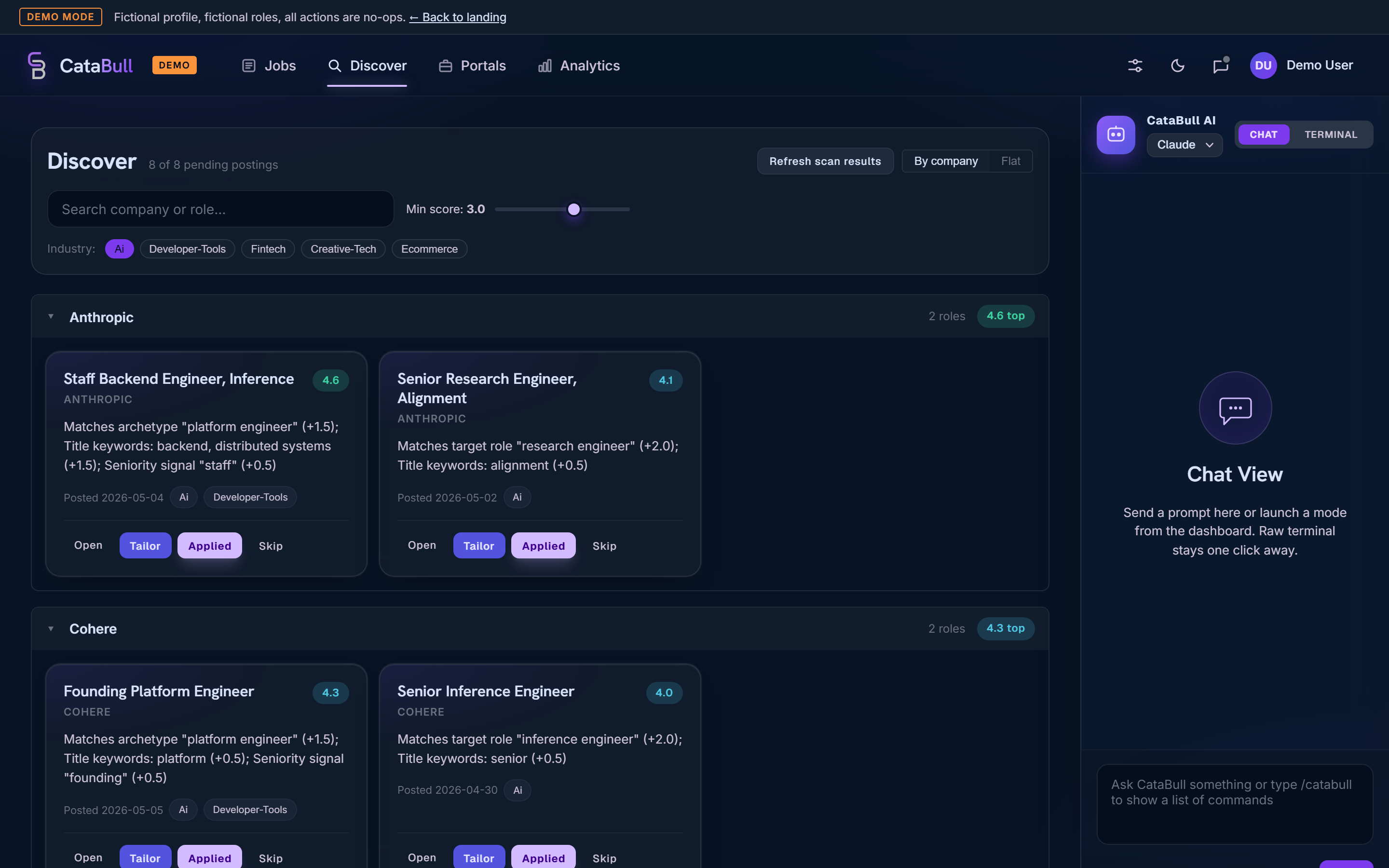Viewport: 1389px width, 868px height.
Task: Click the 4.6 top score badge
Action: [1005, 316]
